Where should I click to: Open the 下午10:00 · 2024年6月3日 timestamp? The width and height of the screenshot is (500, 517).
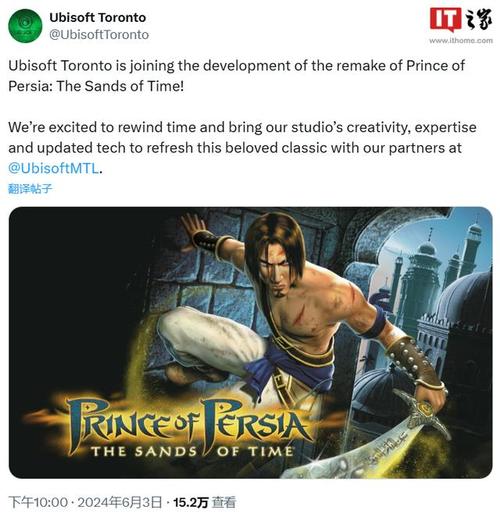(x=85, y=502)
